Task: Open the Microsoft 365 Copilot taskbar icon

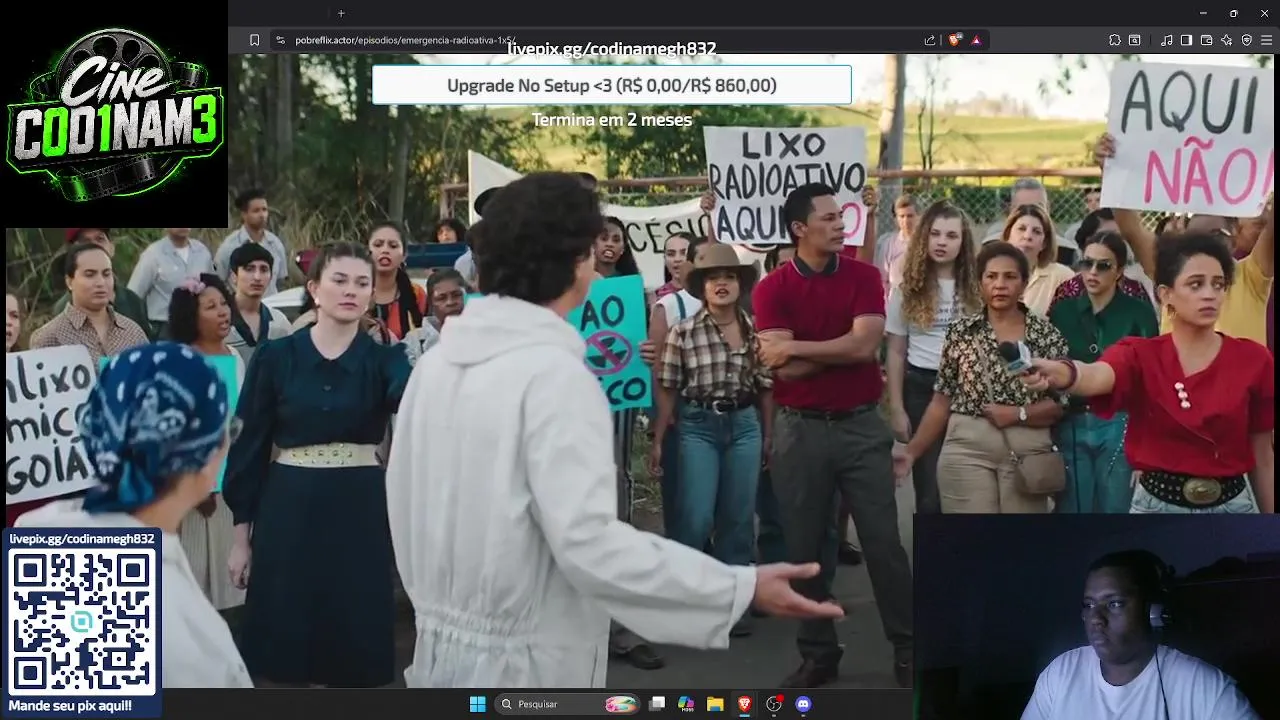Action: [x=686, y=704]
